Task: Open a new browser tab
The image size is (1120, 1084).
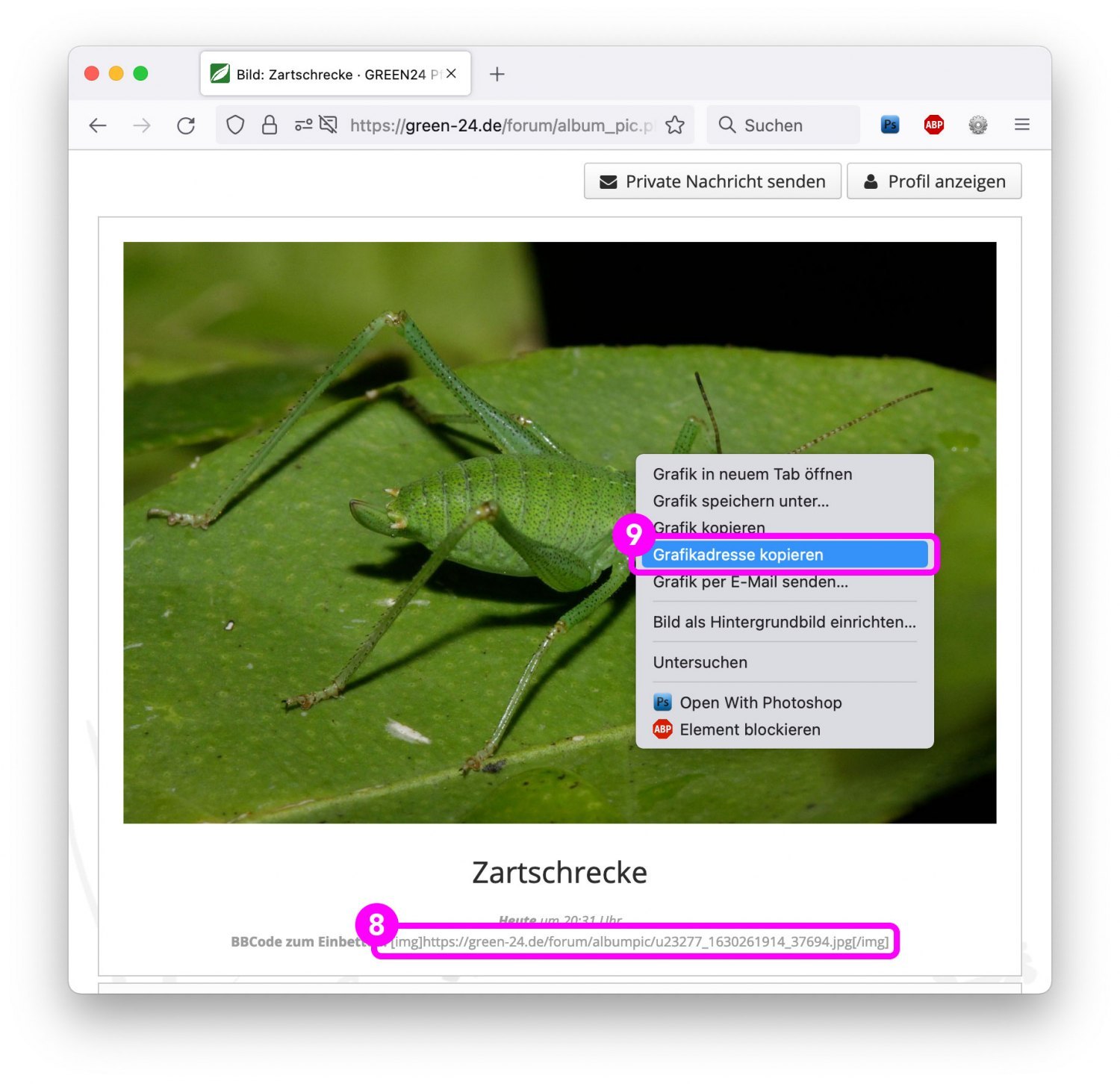Action: click(x=497, y=74)
